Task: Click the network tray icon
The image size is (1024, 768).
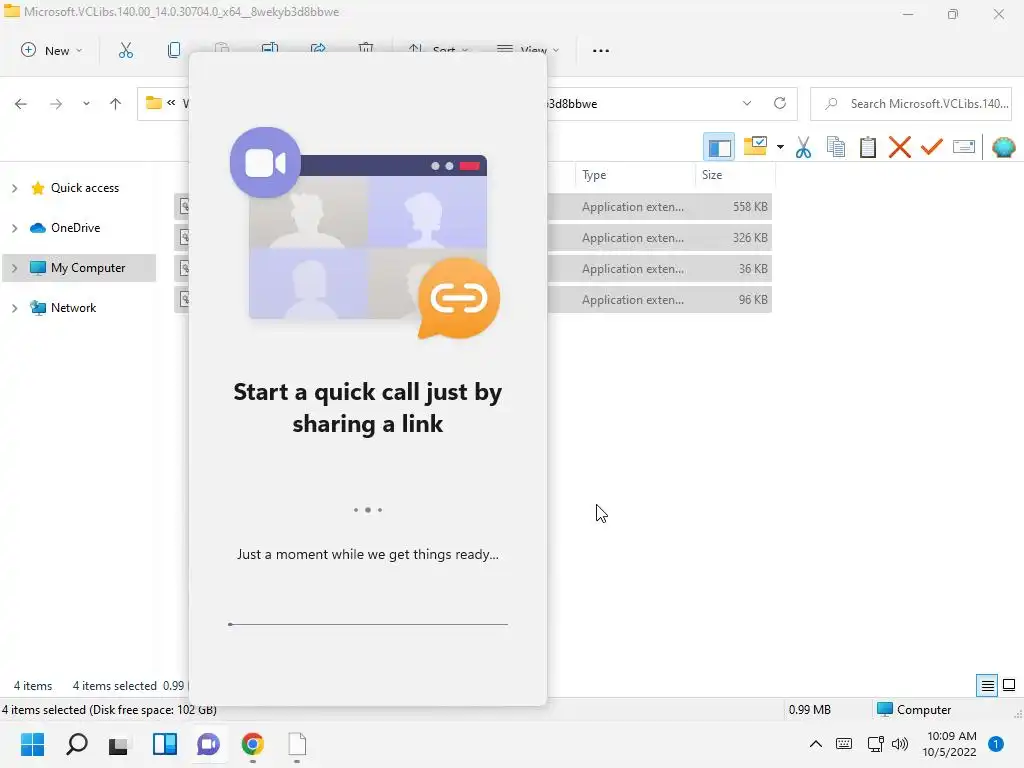Action: click(875, 744)
